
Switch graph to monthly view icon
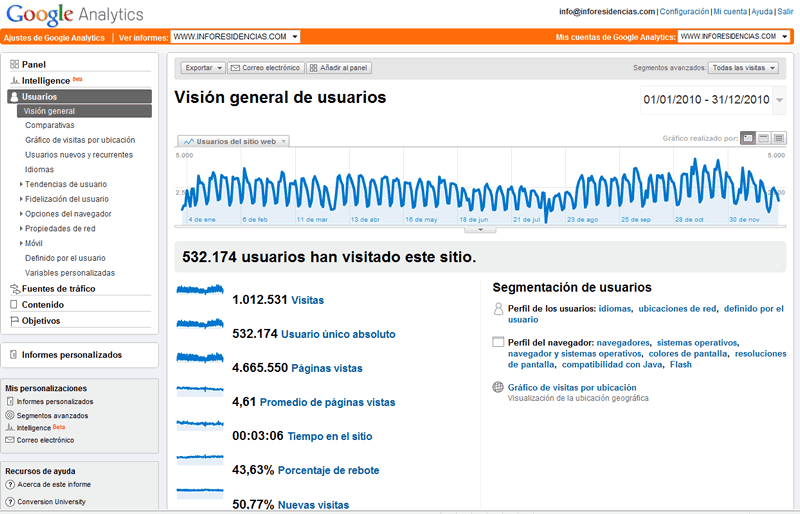pyautogui.click(x=779, y=138)
